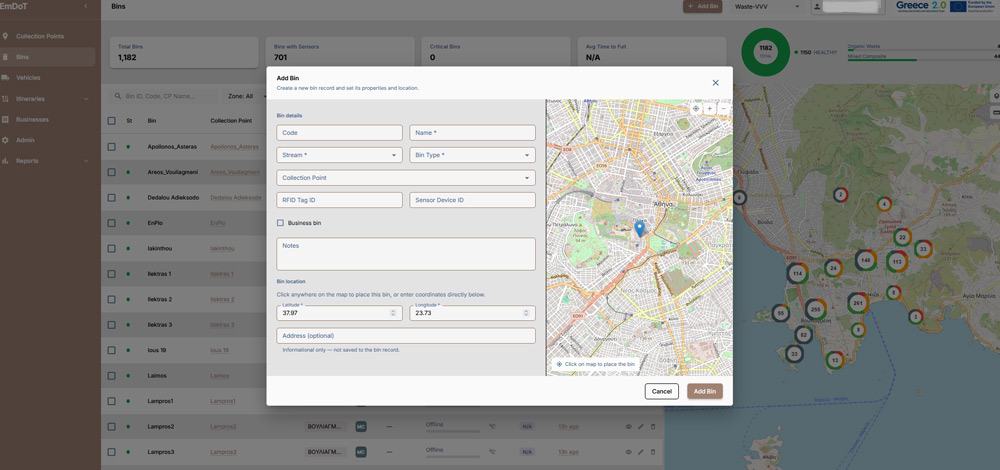Image resolution: width=1000 pixels, height=470 pixels.
Task: Zoom in on the dialog map
Action: (x=710, y=109)
